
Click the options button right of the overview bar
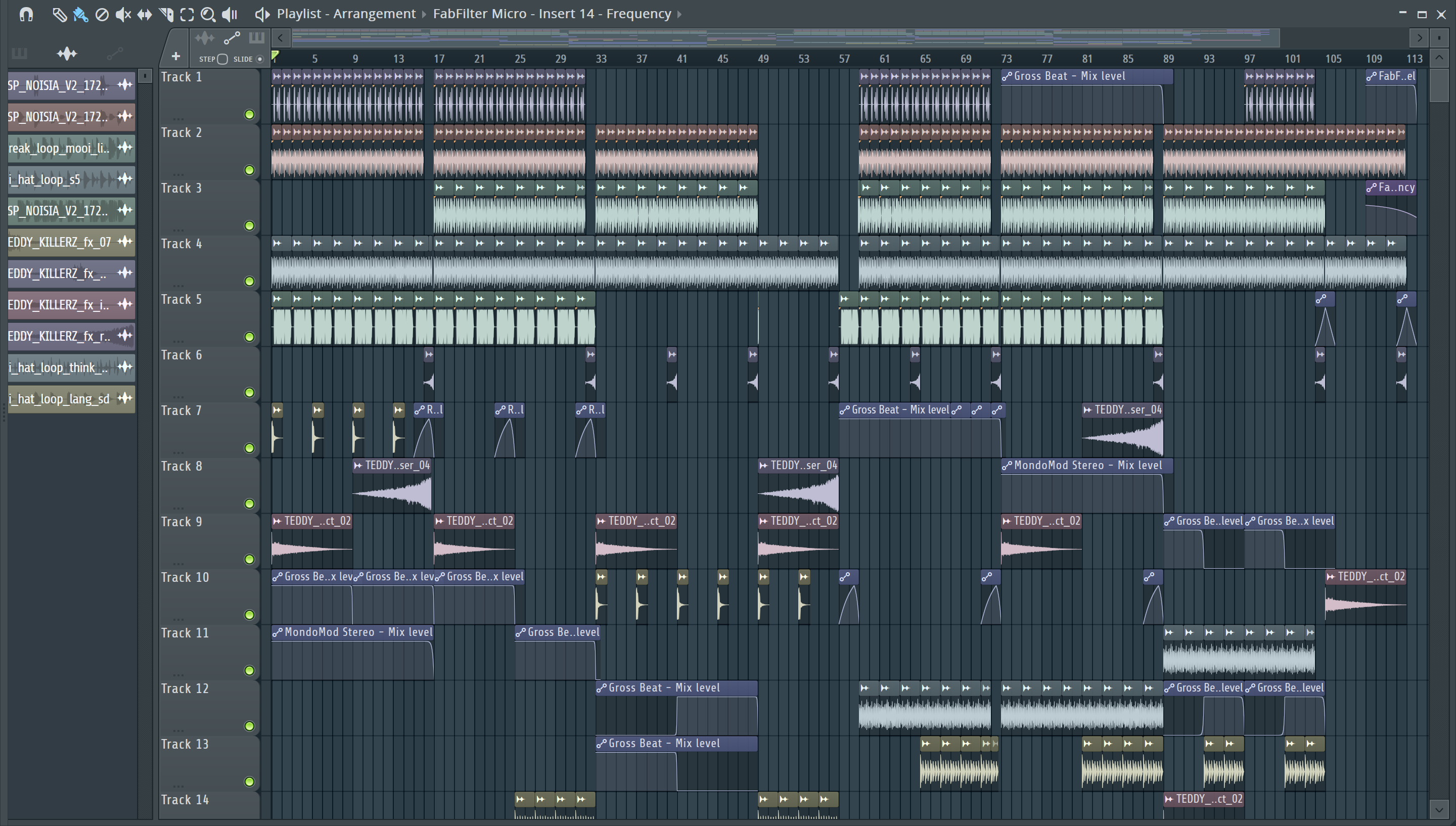click(x=1439, y=38)
